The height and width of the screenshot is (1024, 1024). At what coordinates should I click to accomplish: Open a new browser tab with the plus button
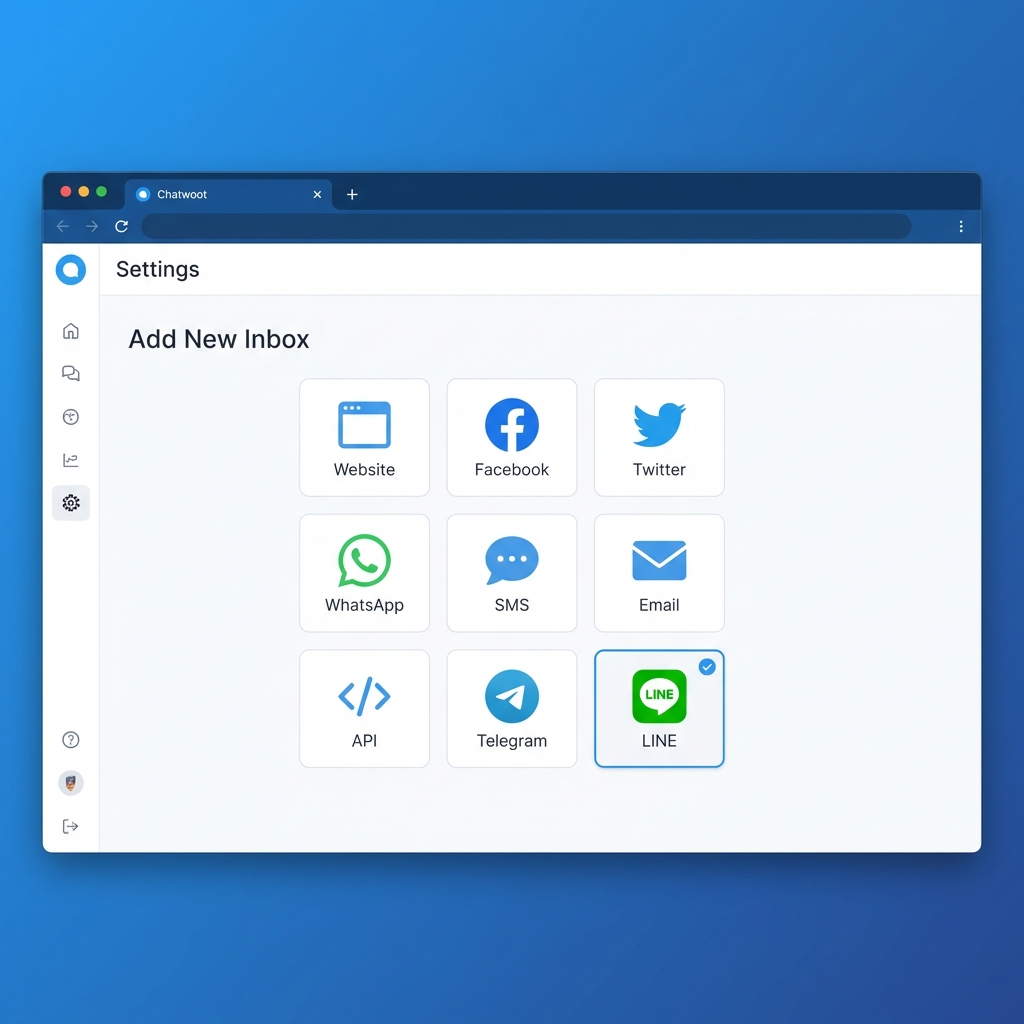[352, 195]
